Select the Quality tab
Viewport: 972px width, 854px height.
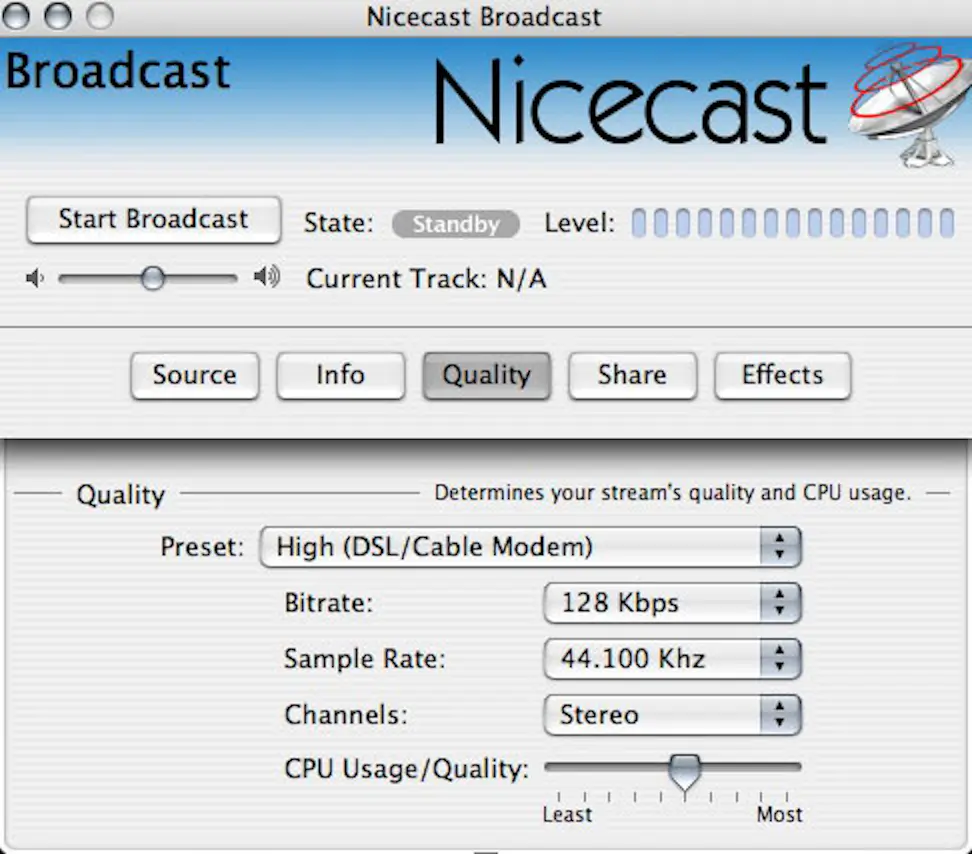pyautogui.click(x=486, y=376)
